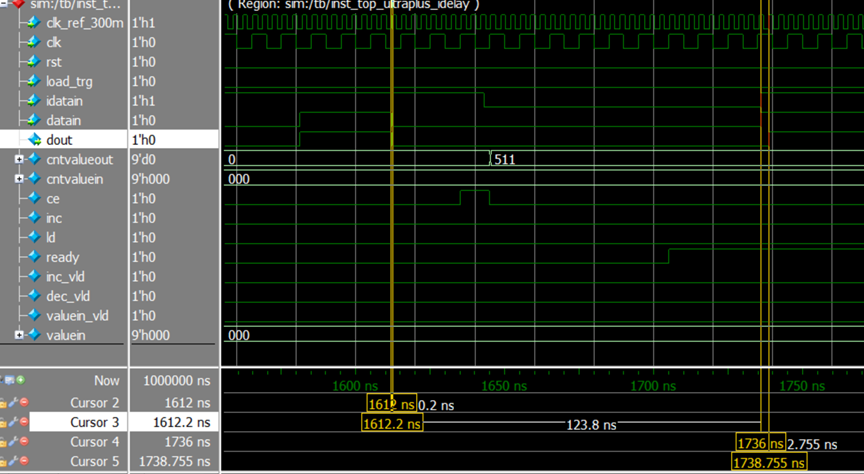Image resolution: width=864 pixels, height=474 pixels.
Task: Delete Cursor 3 with red minus icon
Action: coord(24,422)
